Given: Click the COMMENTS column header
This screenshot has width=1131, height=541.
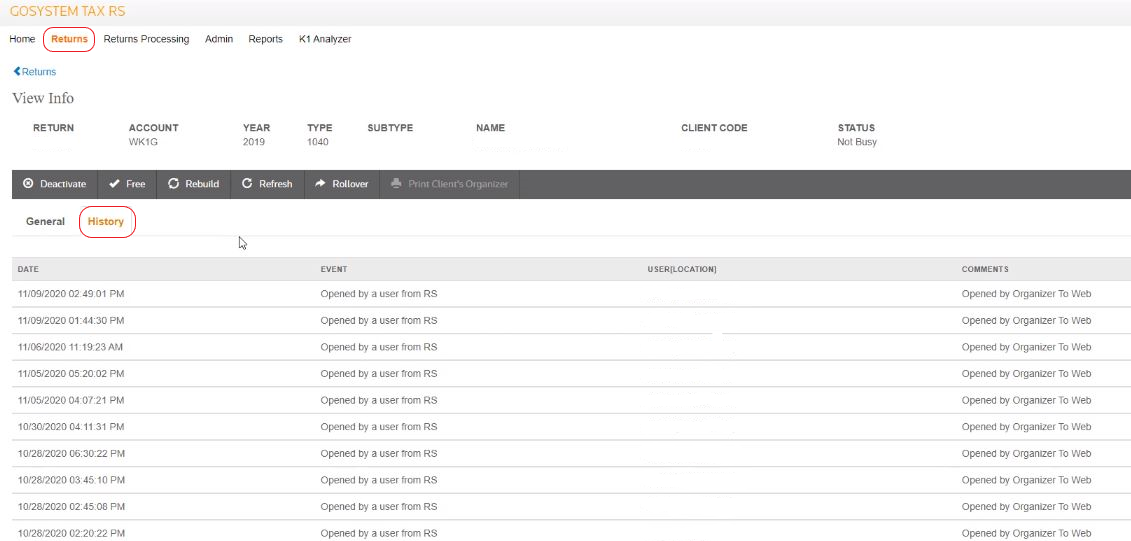Looking at the screenshot, I should (x=985, y=269).
